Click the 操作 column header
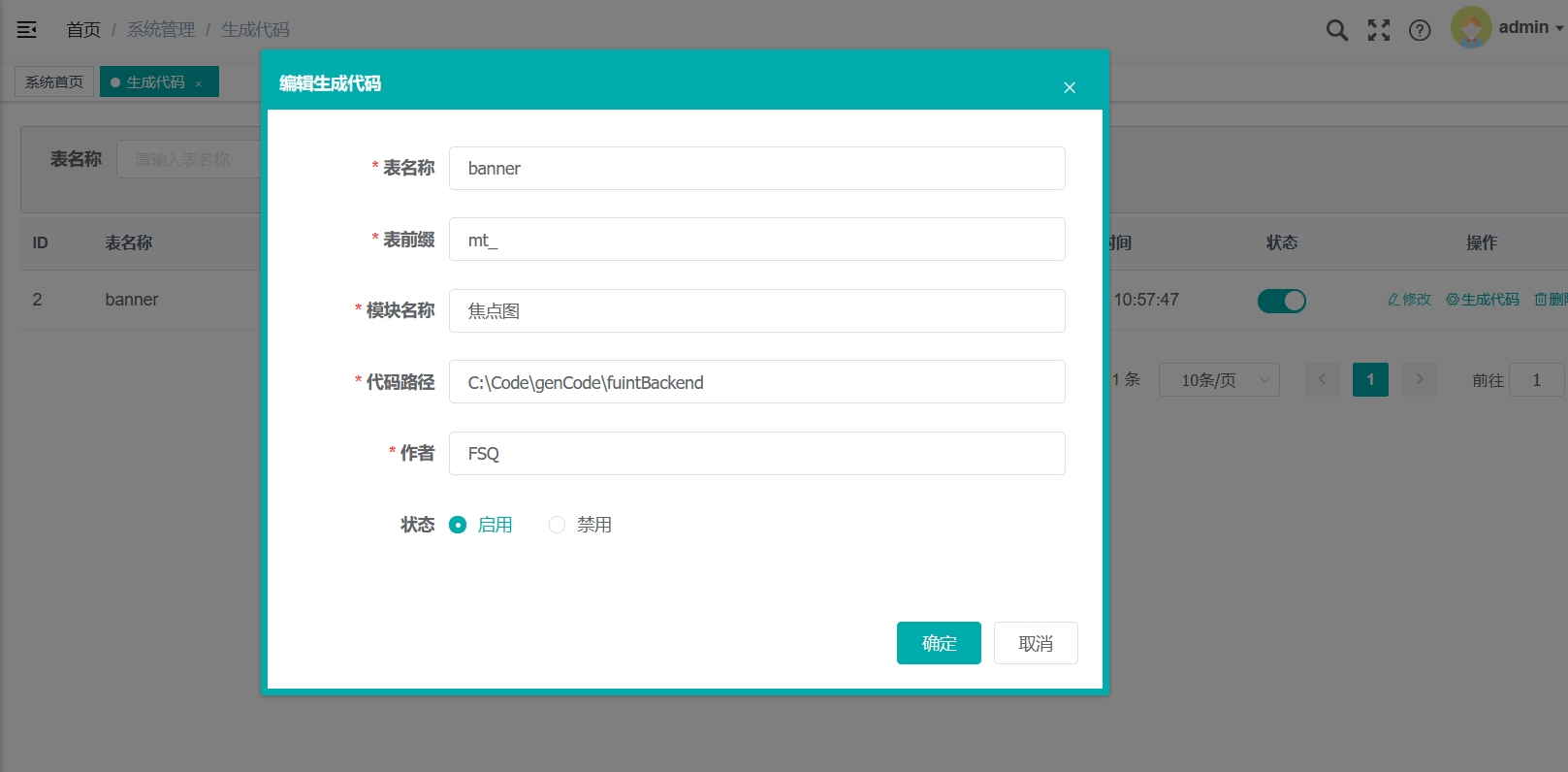 click(1482, 242)
